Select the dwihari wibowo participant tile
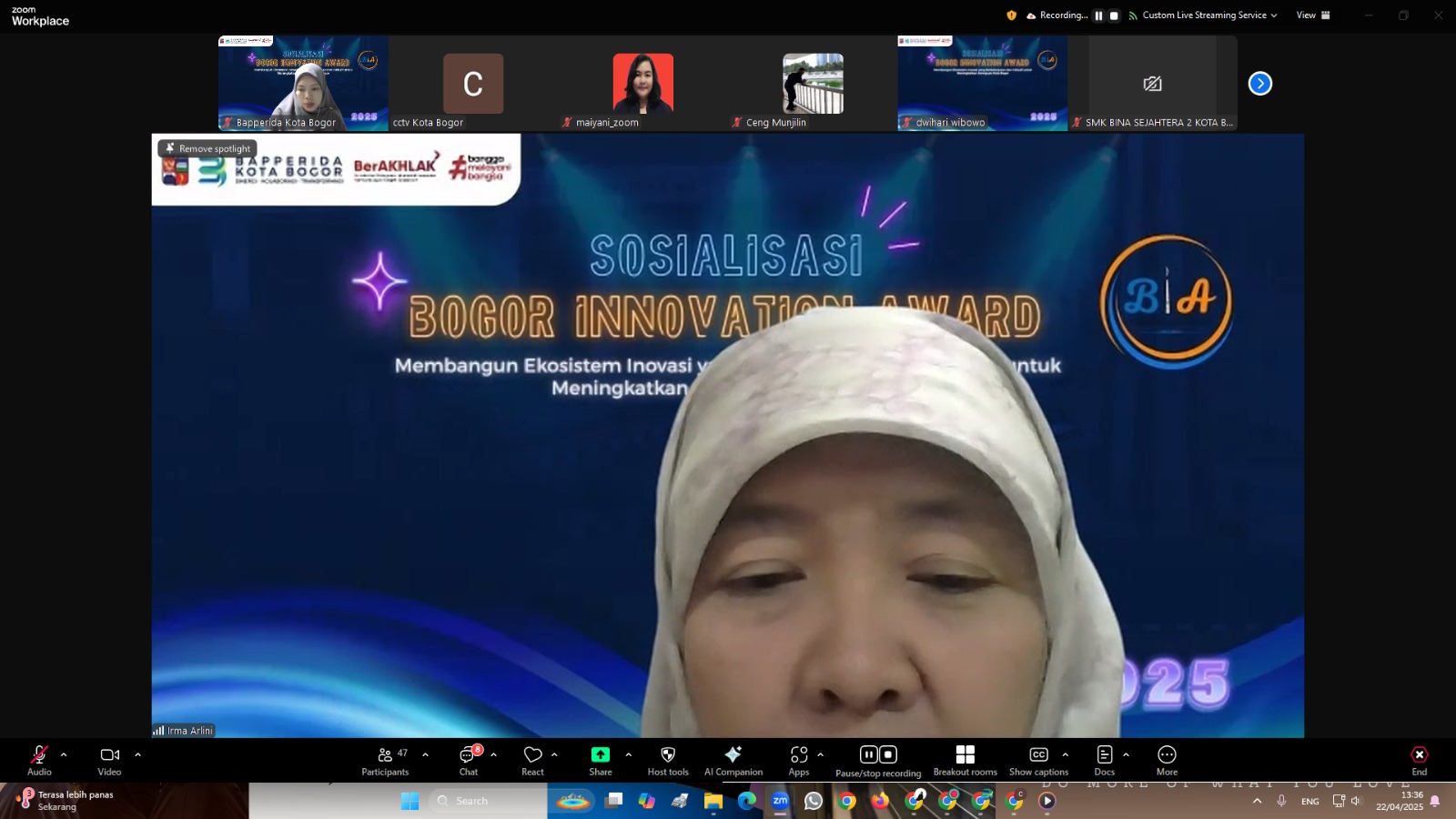This screenshot has width=1456, height=819. click(x=983, y=83)
